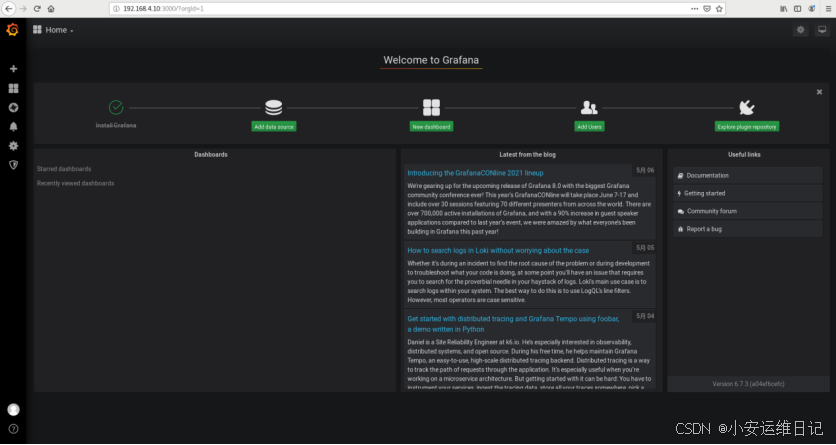836x445 pixels.
Task: Click the New dashboard button
Action: tap(431, 127)
